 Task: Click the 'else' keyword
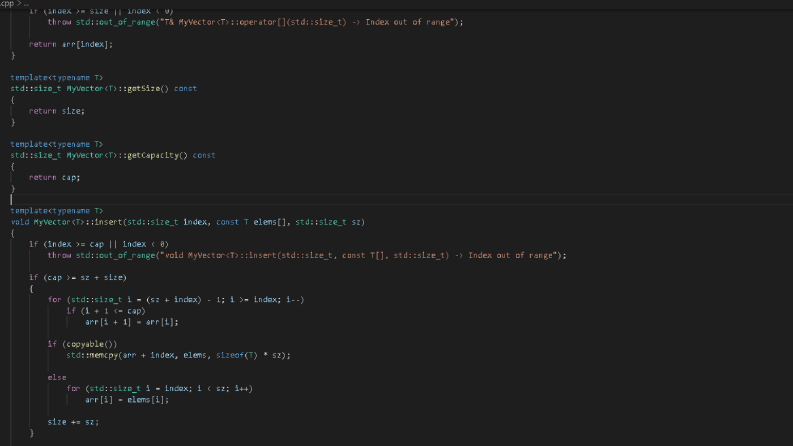tap(57, 378)
